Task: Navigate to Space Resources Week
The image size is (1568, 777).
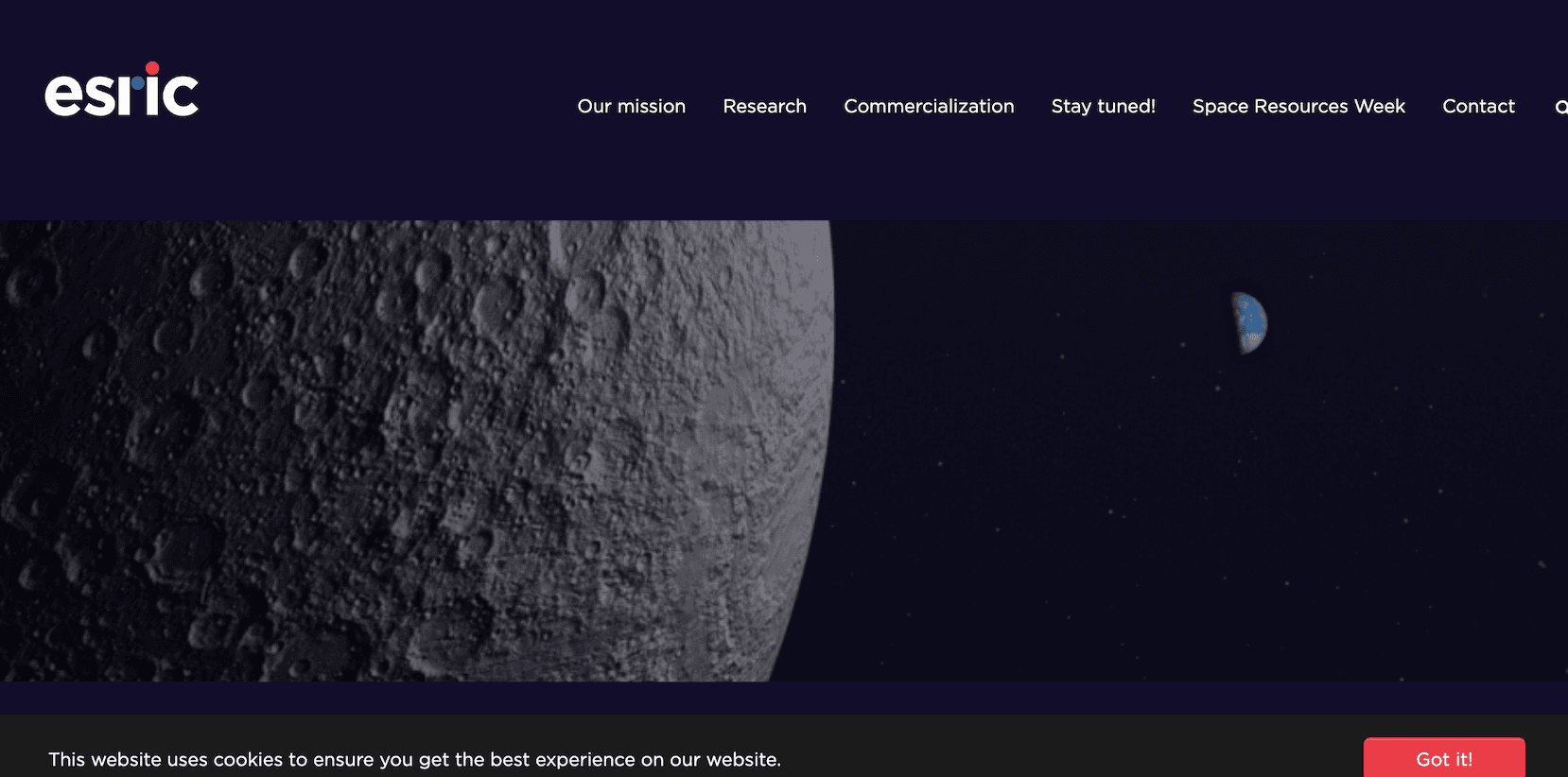Action: coord(1298,107)
